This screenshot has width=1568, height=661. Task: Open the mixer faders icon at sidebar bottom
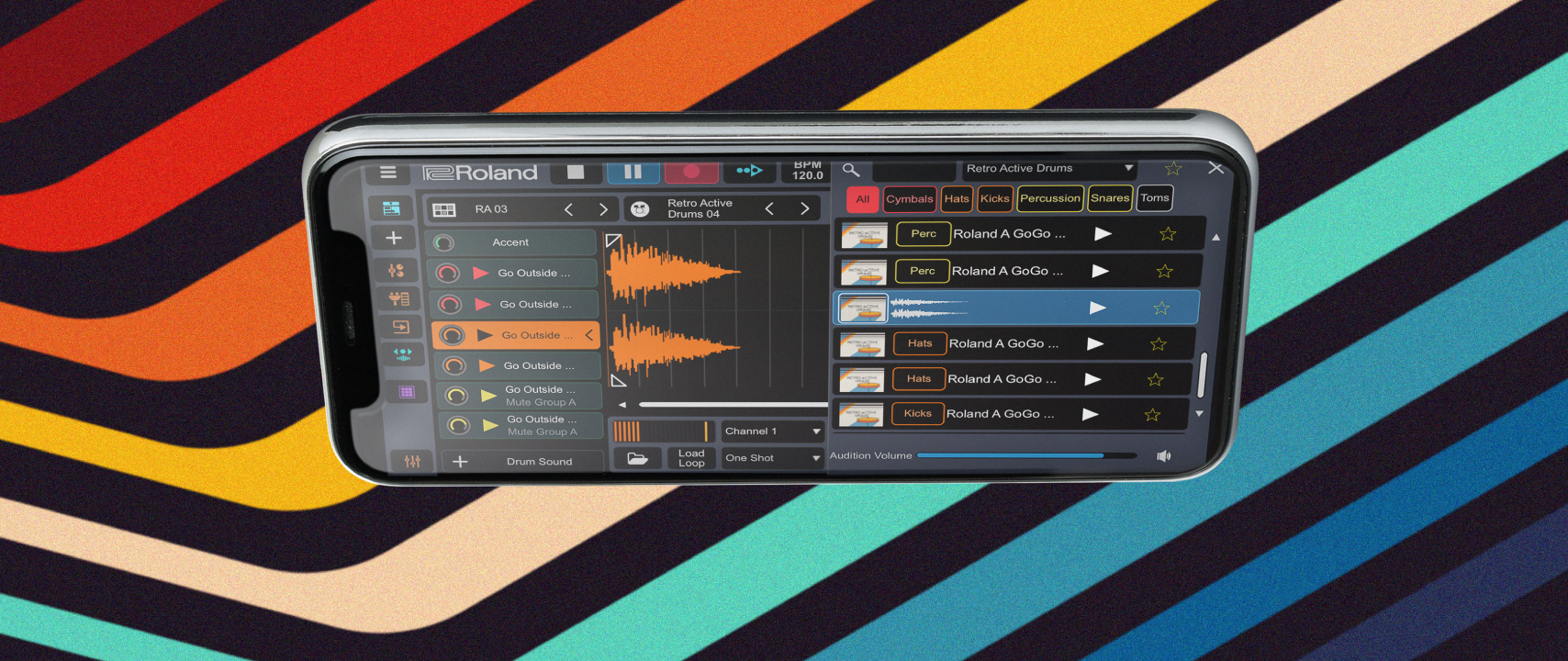coord(412,461)
